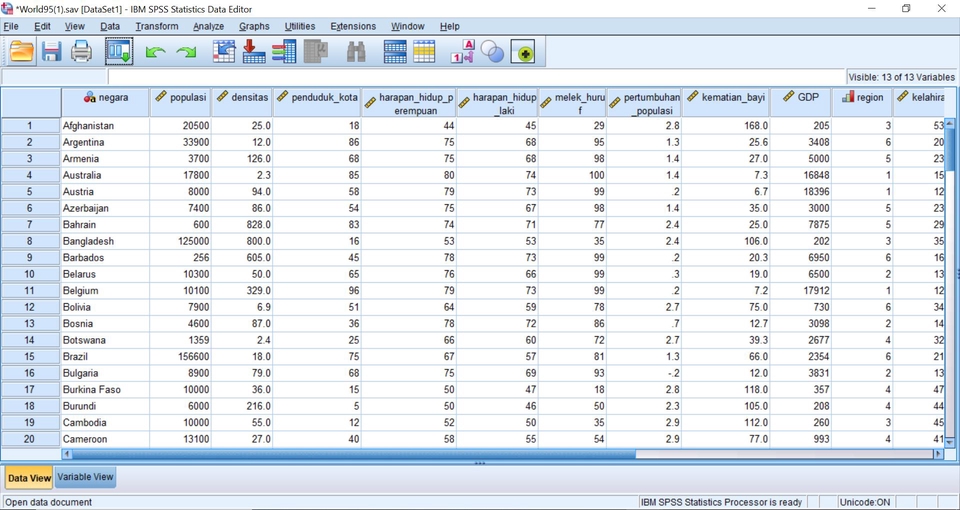Click the ordinal bar icon beside region
The image size is (960, 510).
pos(848,97)
